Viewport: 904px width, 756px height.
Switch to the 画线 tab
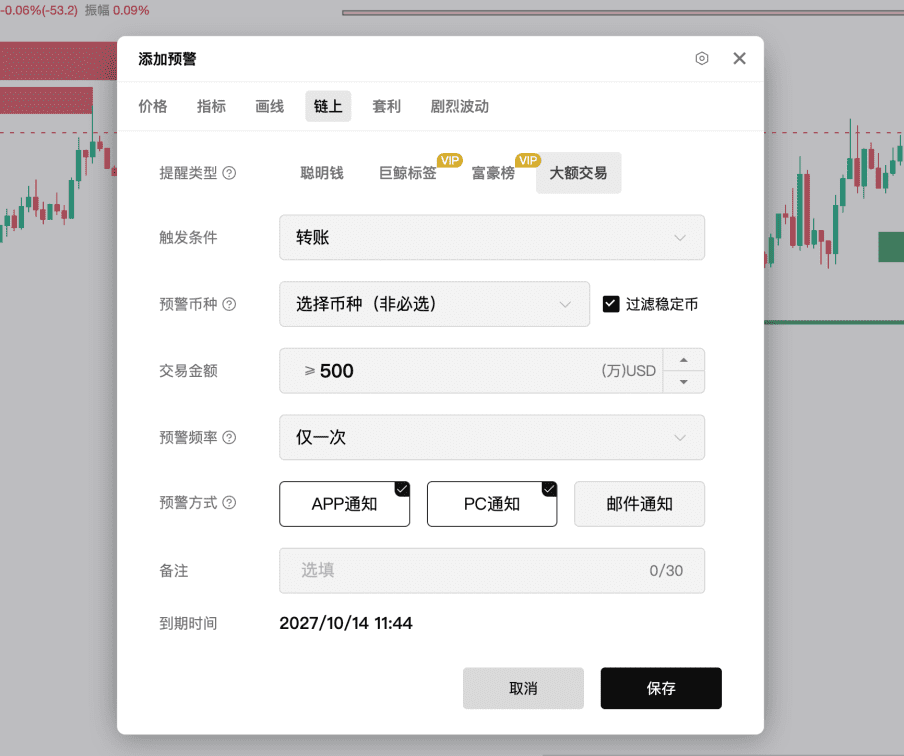pyautogui.click(x=269, y=106)
